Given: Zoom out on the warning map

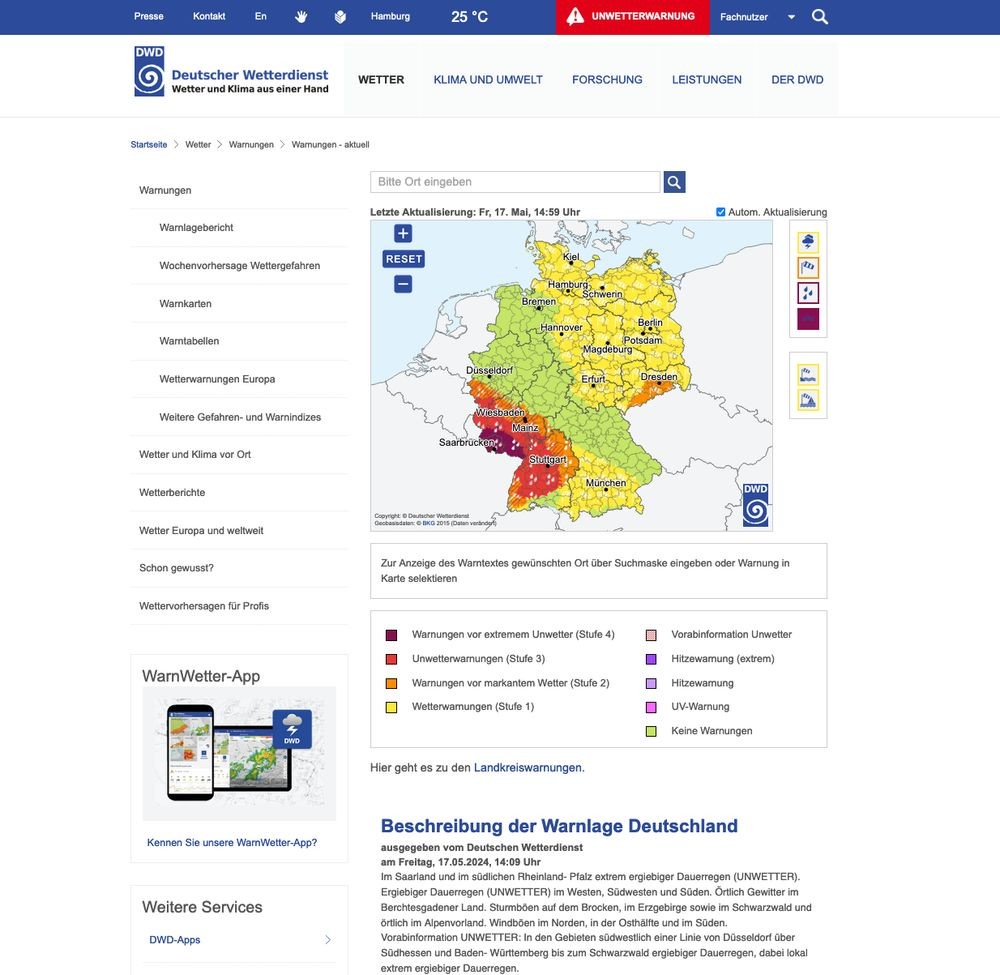Looking at the screenshot, I should tap(403, 284).
